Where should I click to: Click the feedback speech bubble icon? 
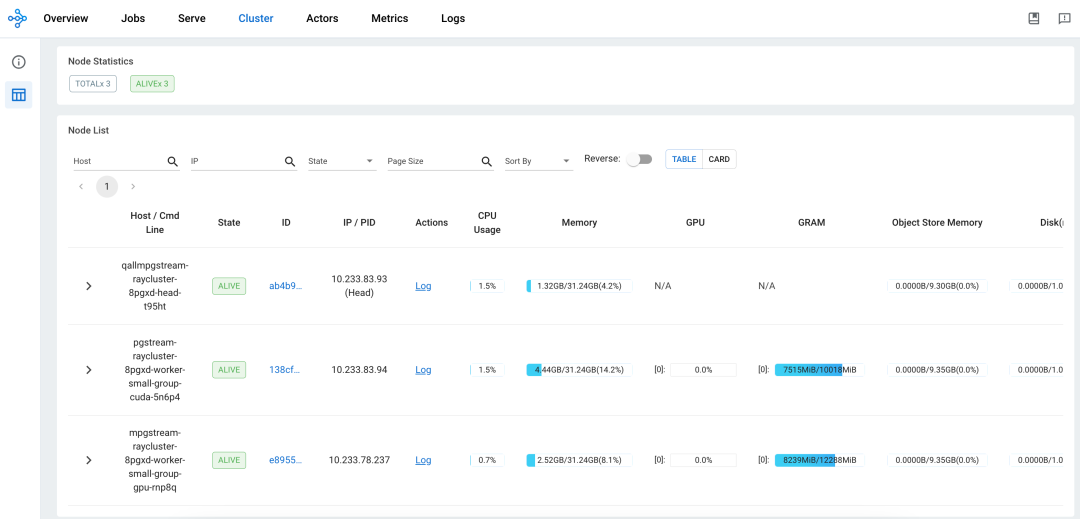1064,19
